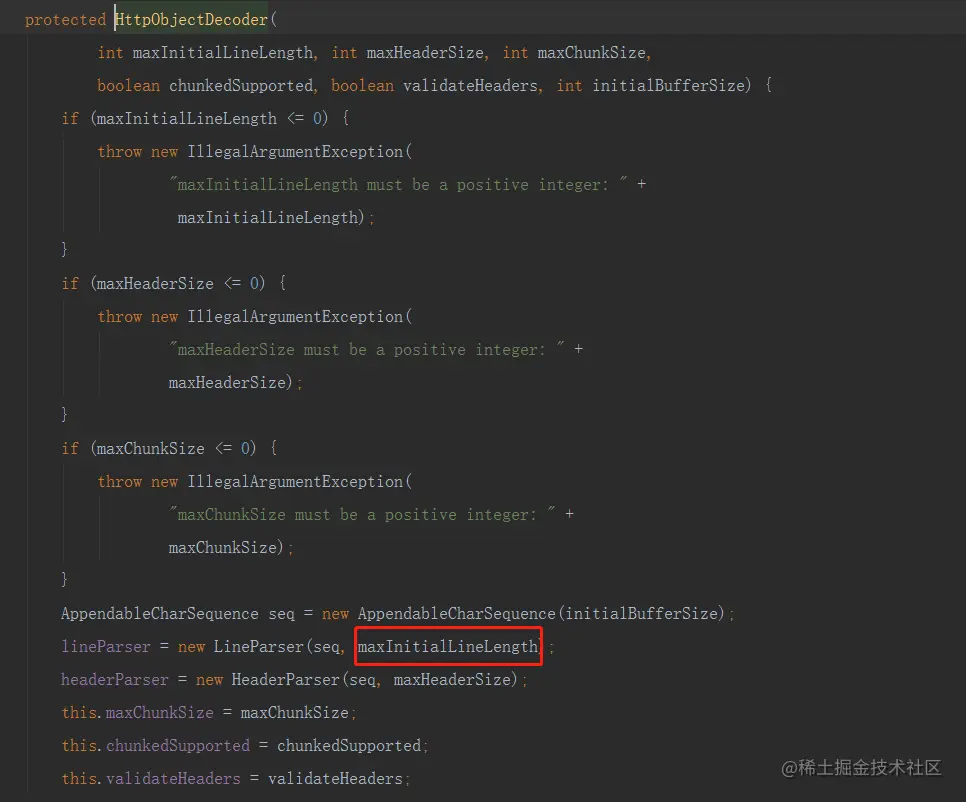Click the 'if (maxInitialLineLength <= 0)' condition
Image resolution: width=966 pixels, height=802 pixels.
(195, 118)
